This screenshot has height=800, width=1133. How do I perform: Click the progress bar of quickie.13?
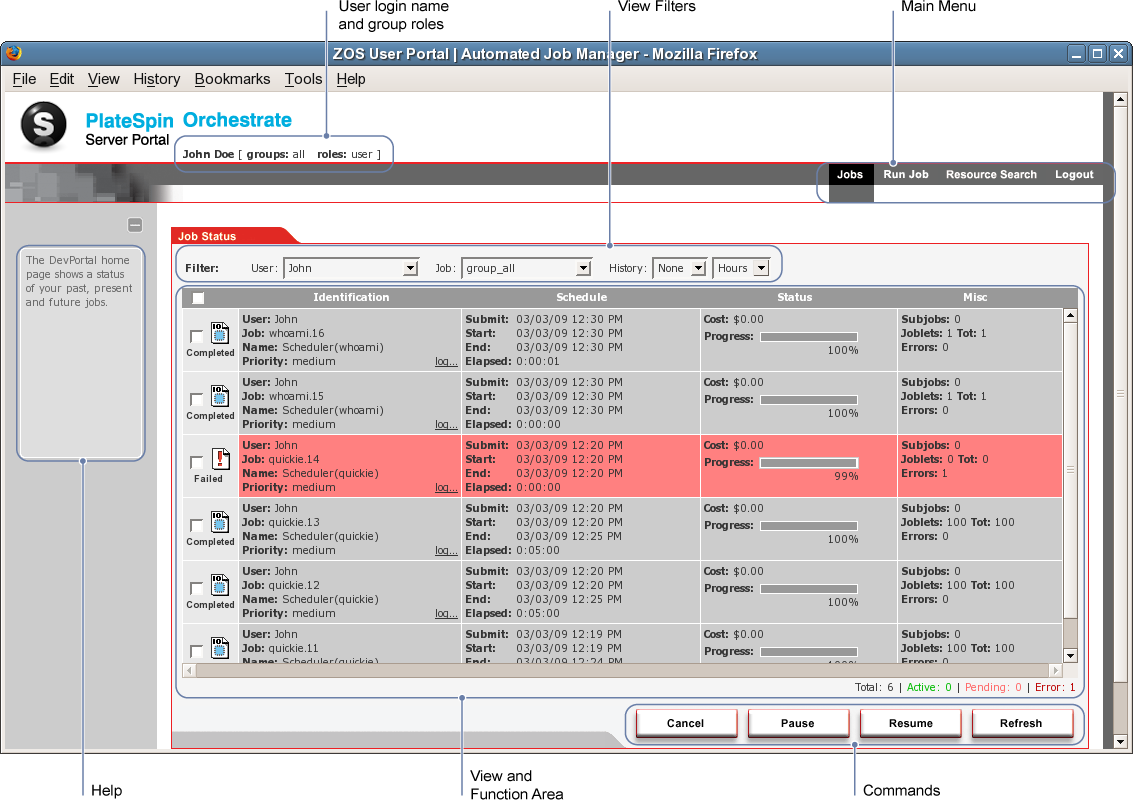809,525
